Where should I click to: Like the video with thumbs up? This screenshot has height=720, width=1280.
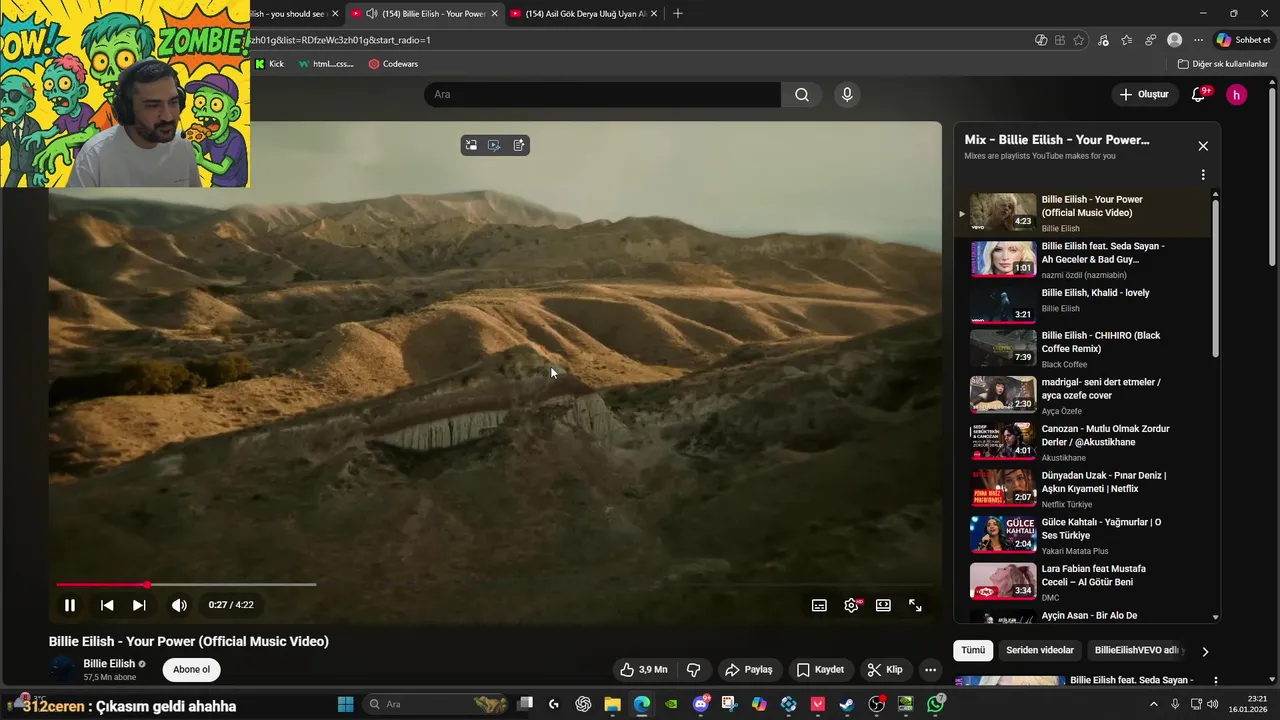point(643,670)
